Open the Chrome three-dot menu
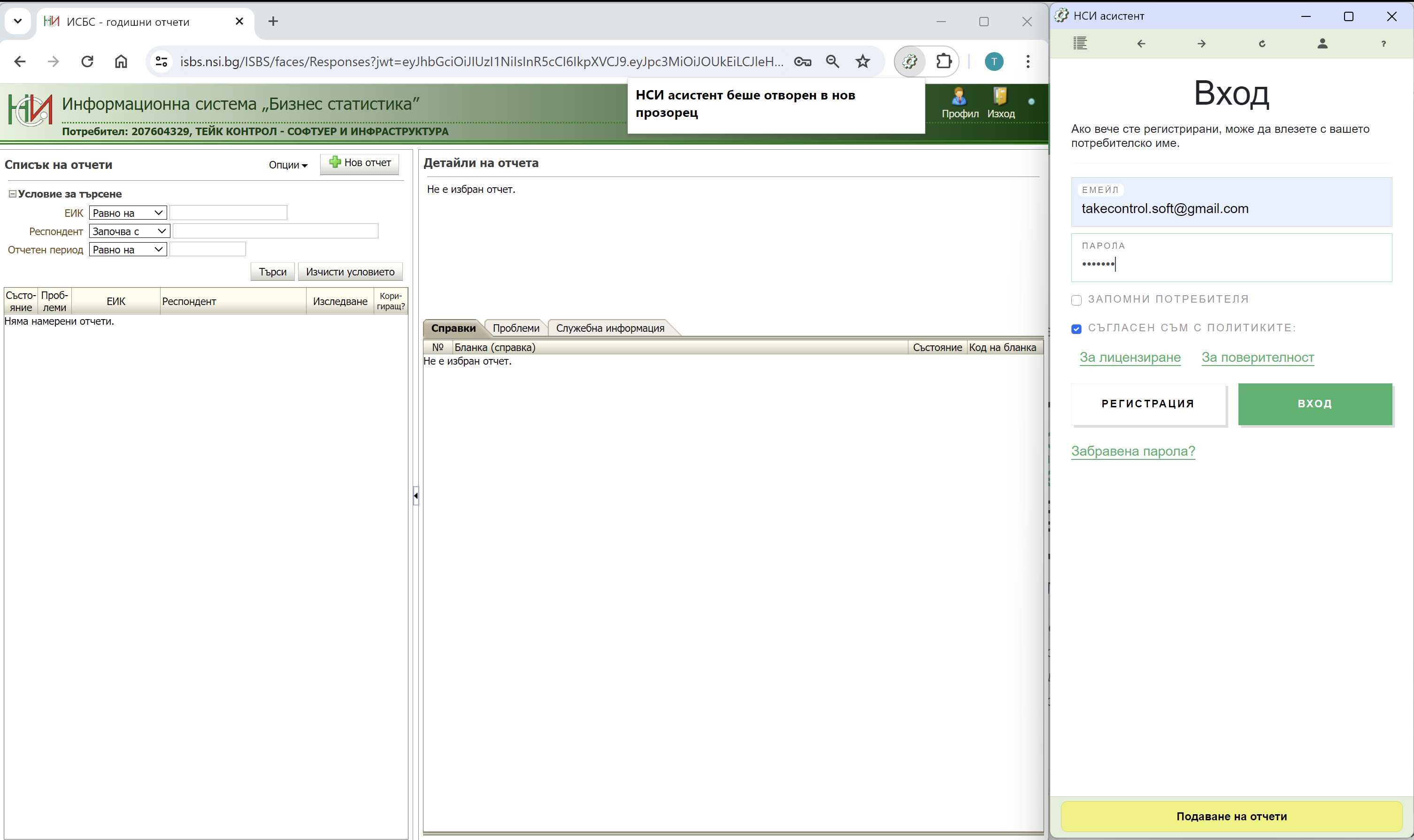Image resolution: width=1414 pixels, height=840 pixels. (x=1028, y=61)
